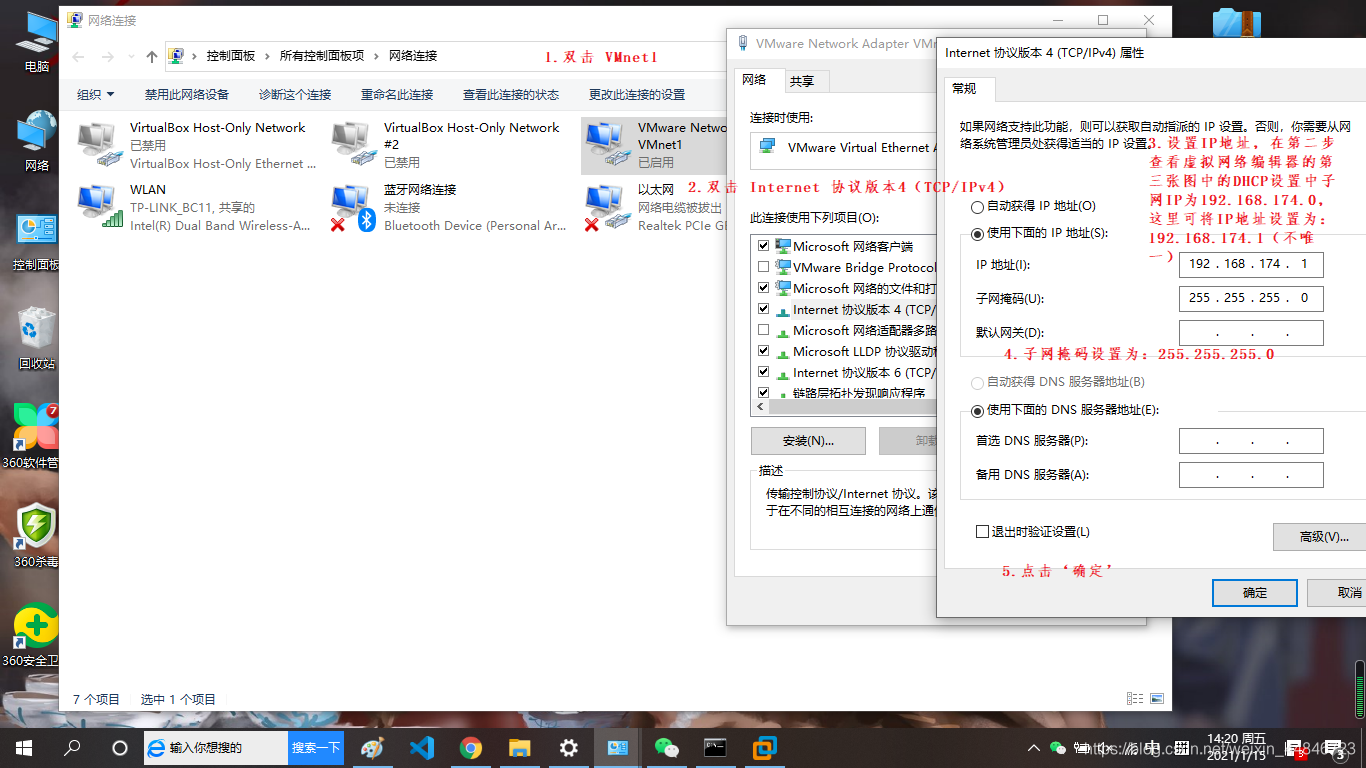Click the 子网掩码 input field
The image size is (1366, 768).
point(1251,298)
